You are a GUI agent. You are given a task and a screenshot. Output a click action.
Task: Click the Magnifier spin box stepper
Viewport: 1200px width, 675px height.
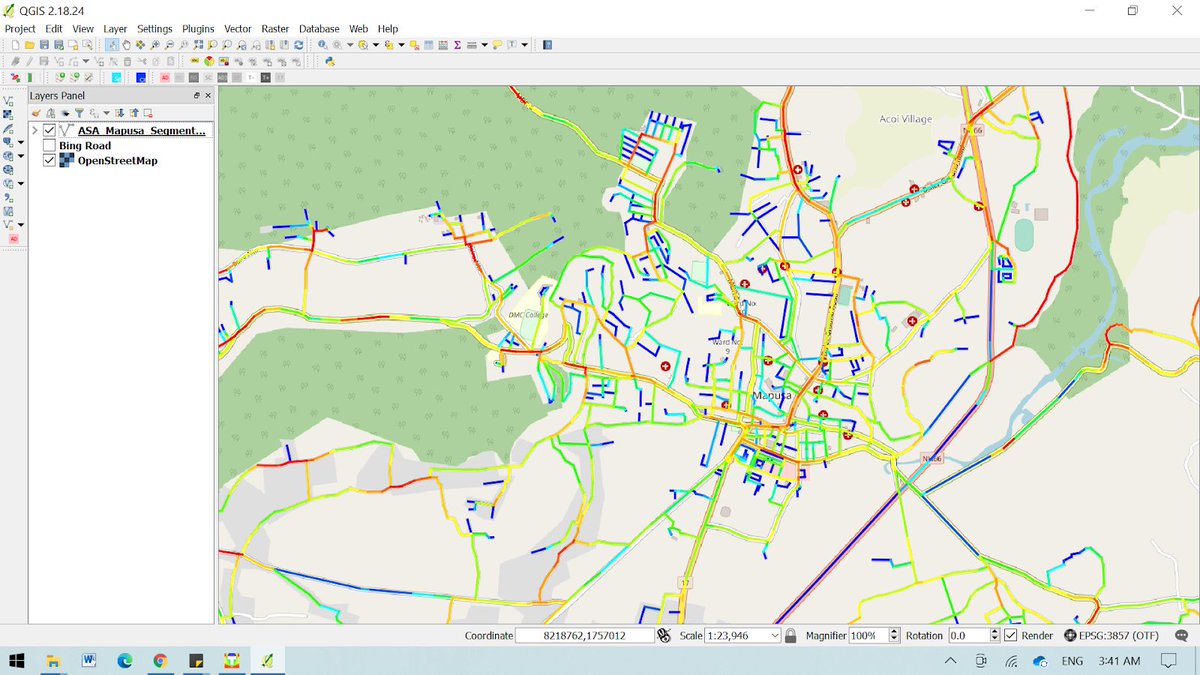894,635
